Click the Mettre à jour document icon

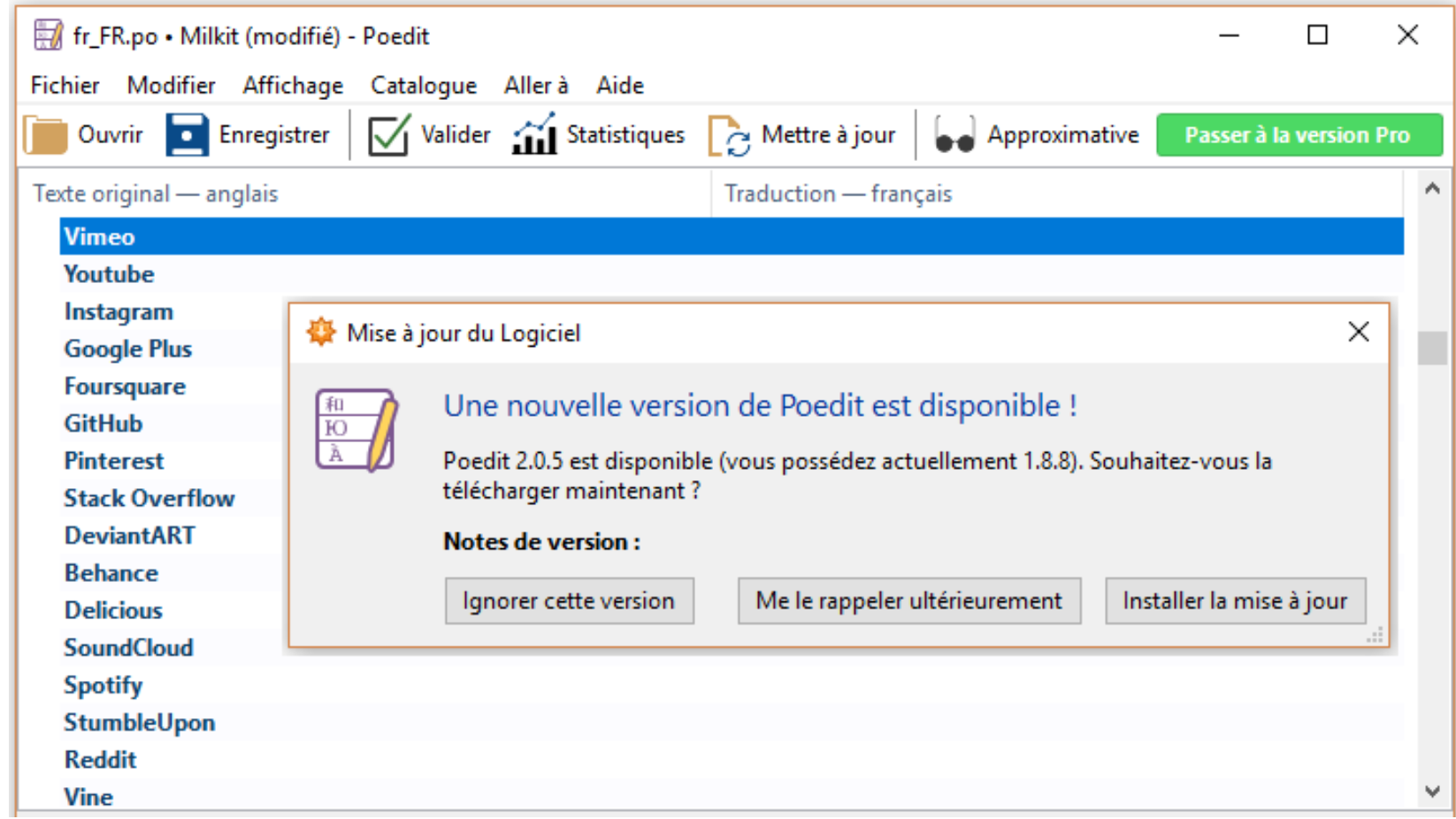[729, 136]
